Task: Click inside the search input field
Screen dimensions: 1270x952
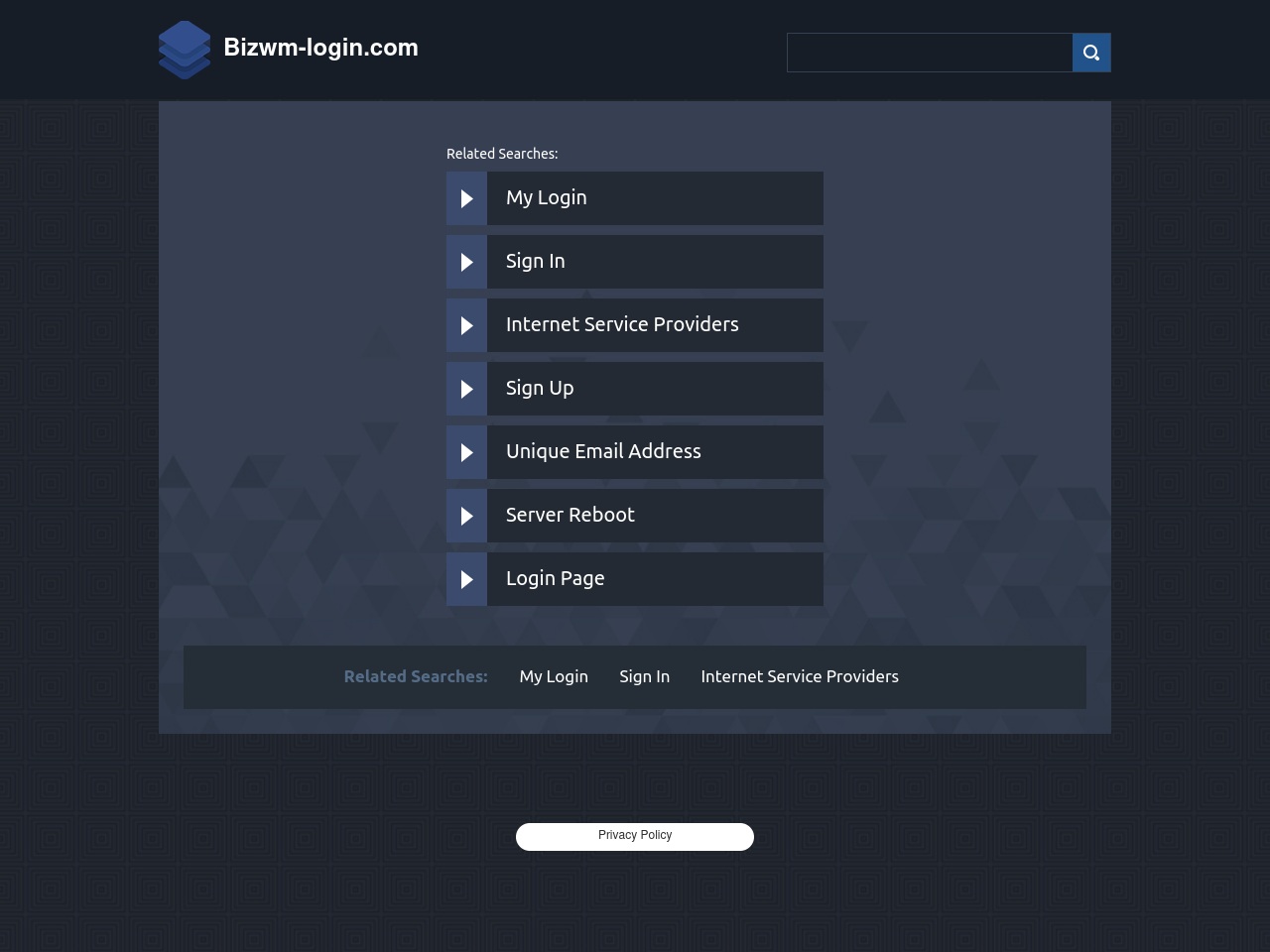Action: 930,53
